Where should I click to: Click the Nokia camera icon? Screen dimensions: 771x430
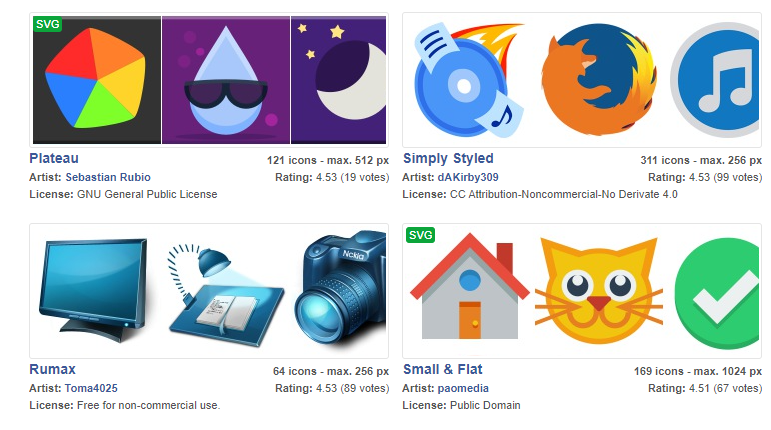pos(340,291)
